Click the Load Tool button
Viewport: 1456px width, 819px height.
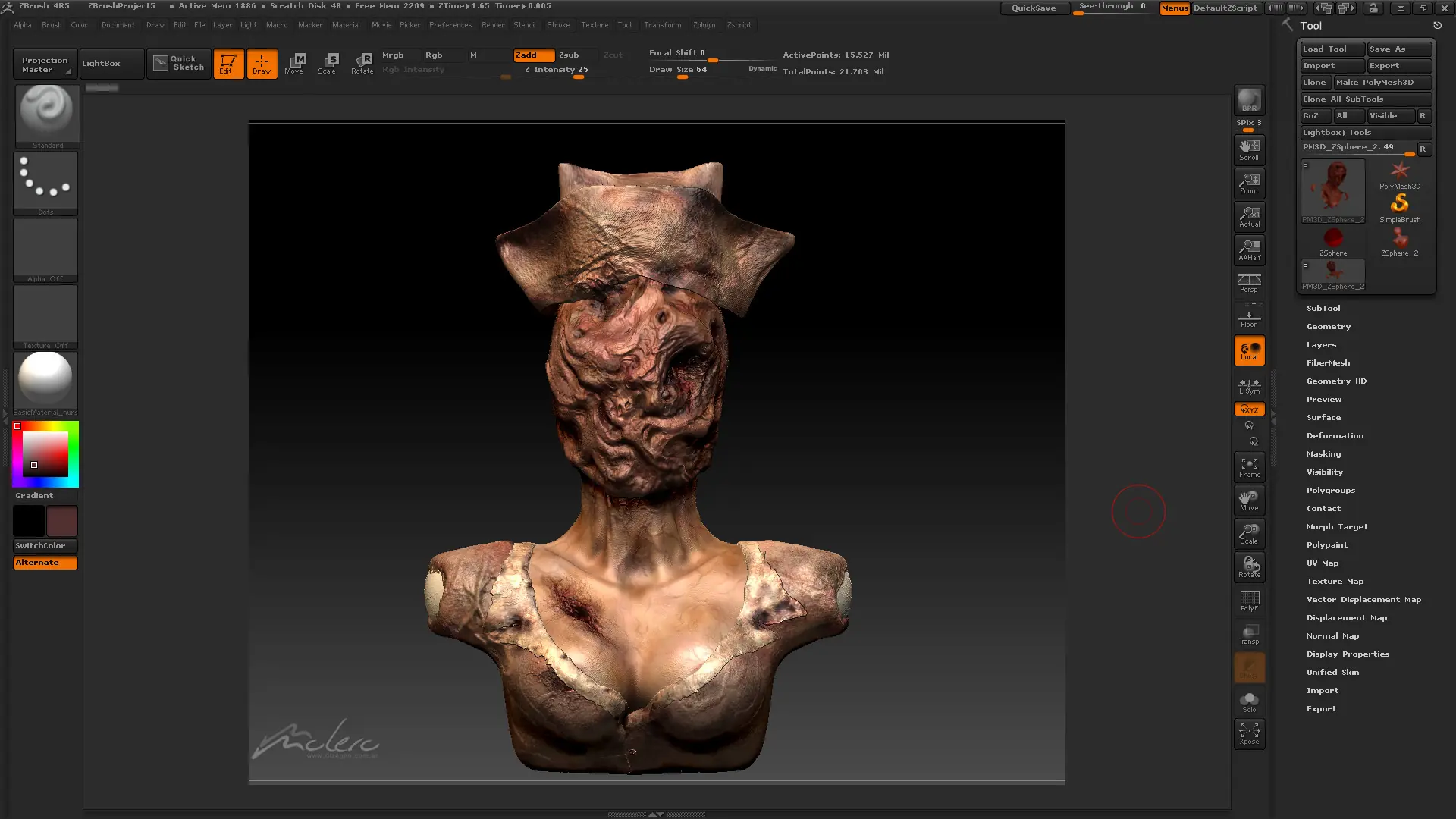[1332, 49]
